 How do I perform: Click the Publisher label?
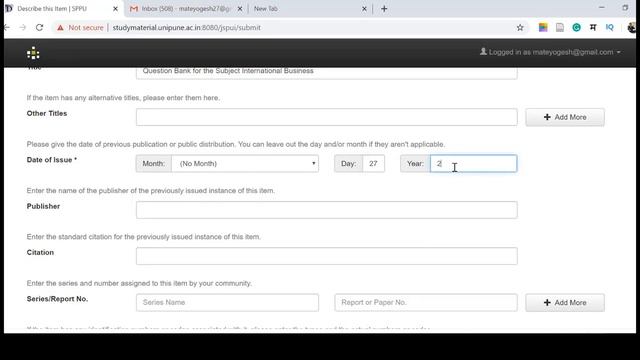(43, 206)
